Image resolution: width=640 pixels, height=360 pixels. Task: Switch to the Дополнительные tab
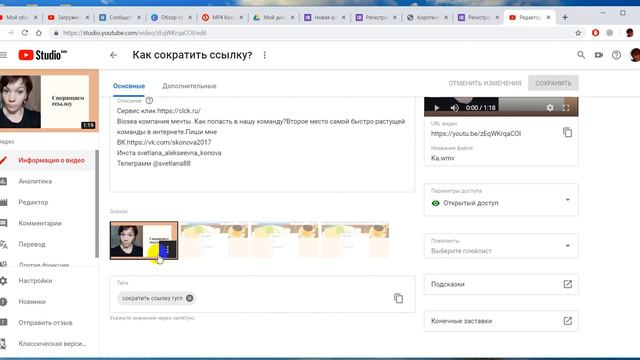coord(189,86)
